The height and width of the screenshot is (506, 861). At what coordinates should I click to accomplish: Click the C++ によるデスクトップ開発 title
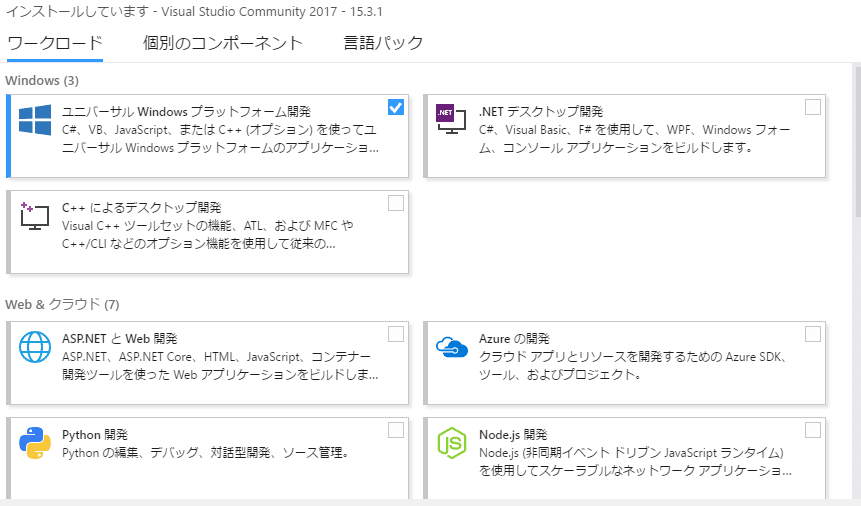click(142, 208)
